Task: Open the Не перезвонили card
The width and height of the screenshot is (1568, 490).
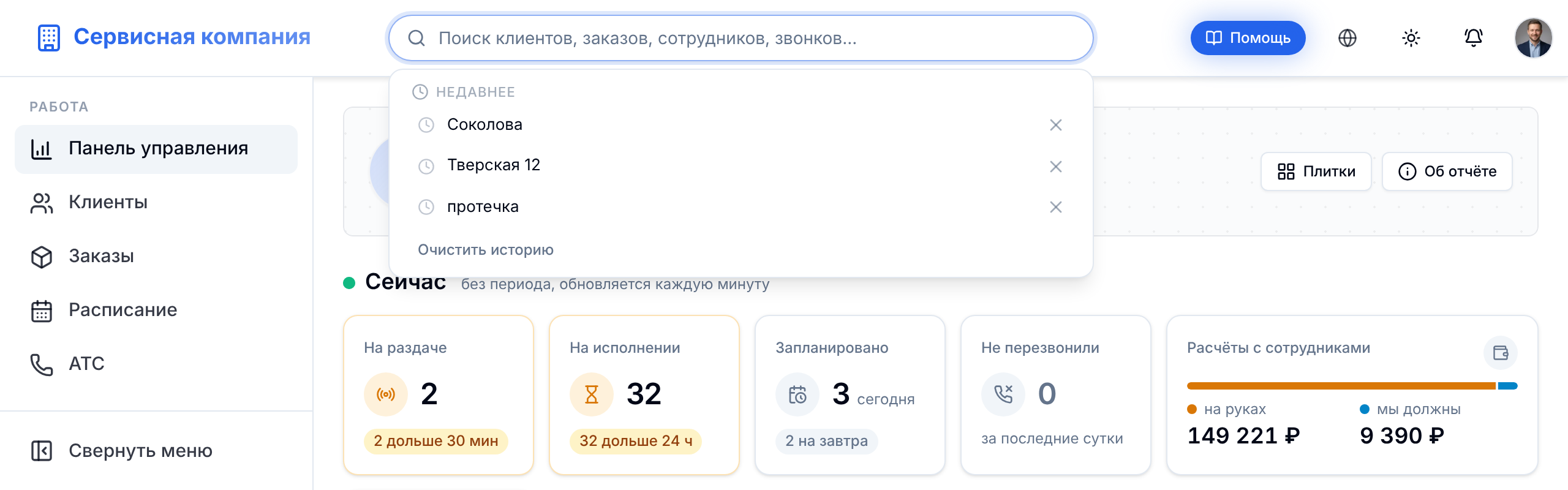Action: click(1056, 395)
